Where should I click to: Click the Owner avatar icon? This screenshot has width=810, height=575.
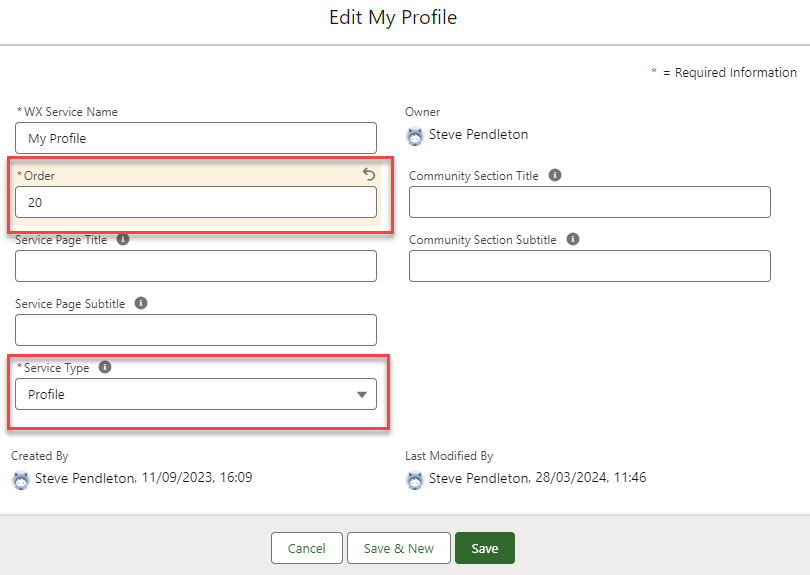pyautogui.click(x=415, y=136)
